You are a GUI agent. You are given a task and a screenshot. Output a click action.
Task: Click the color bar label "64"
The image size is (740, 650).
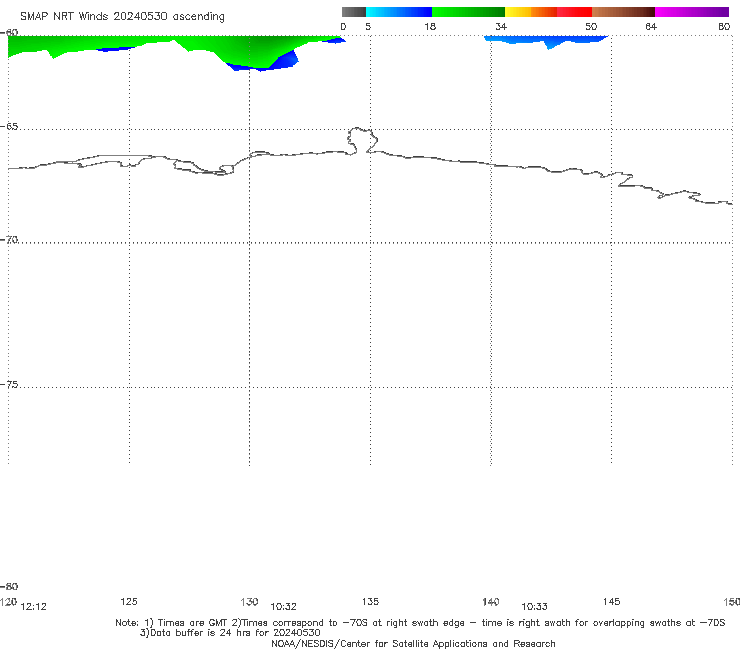coord(651,26)
